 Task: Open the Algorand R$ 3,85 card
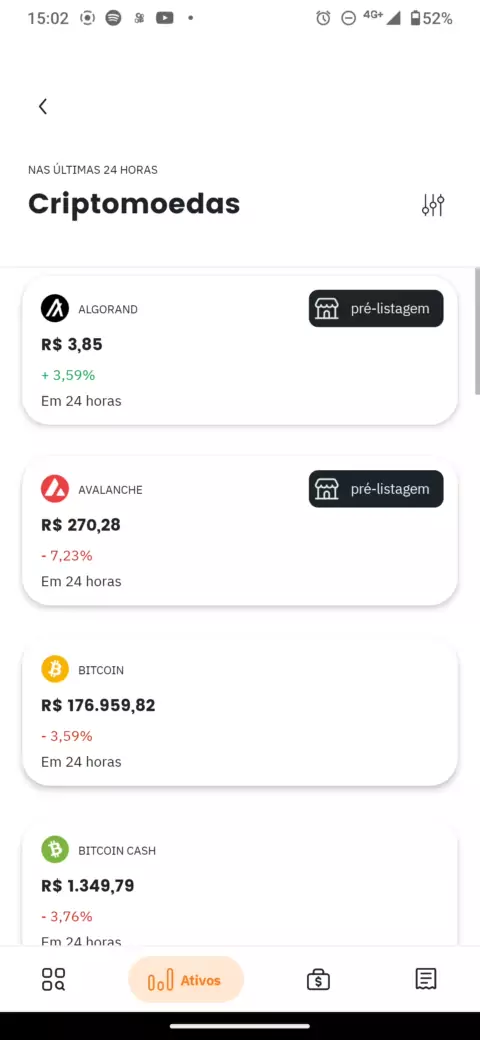click(240, 351)
